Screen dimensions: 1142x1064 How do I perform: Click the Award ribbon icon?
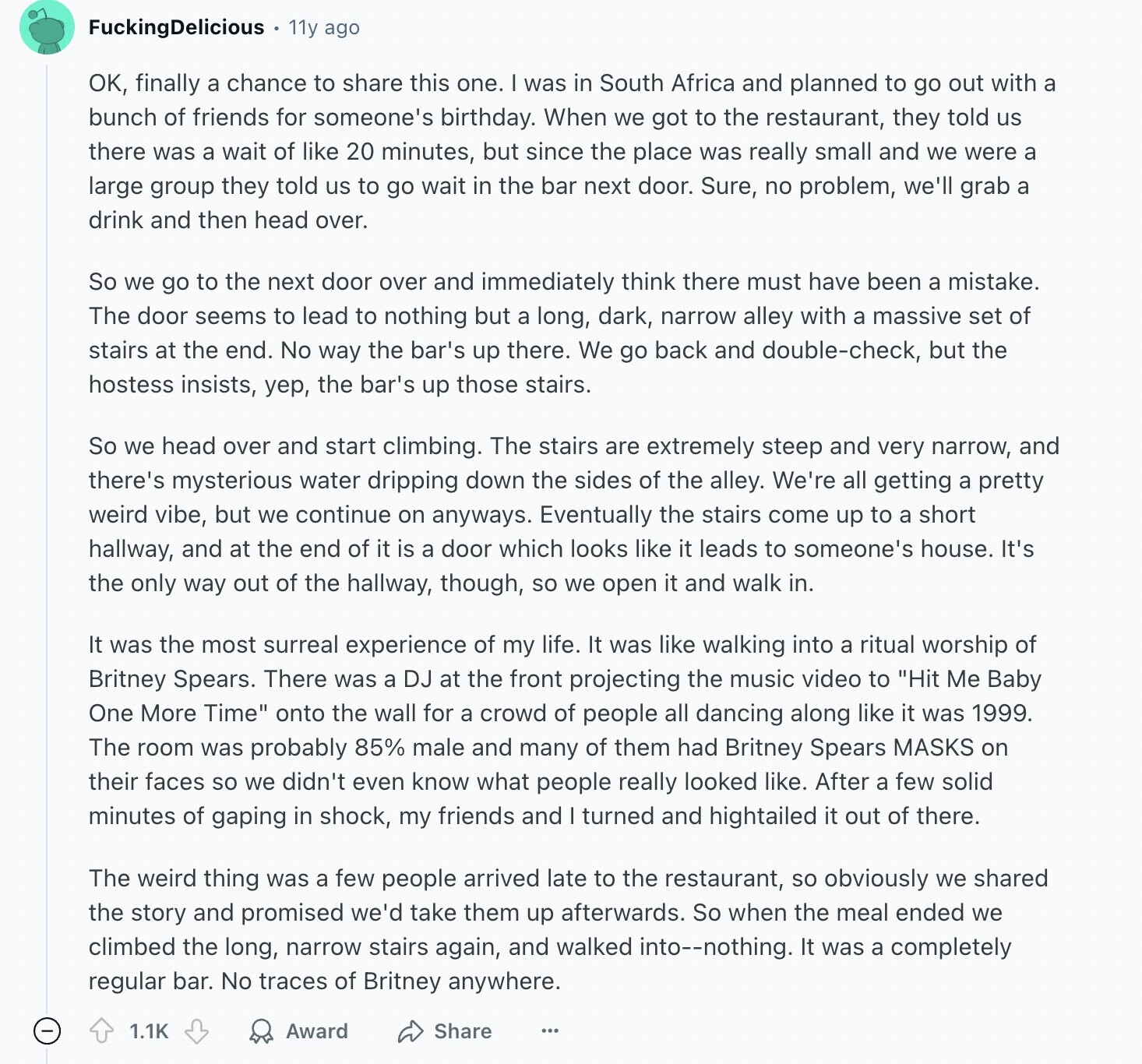[x=261, y=1031]
